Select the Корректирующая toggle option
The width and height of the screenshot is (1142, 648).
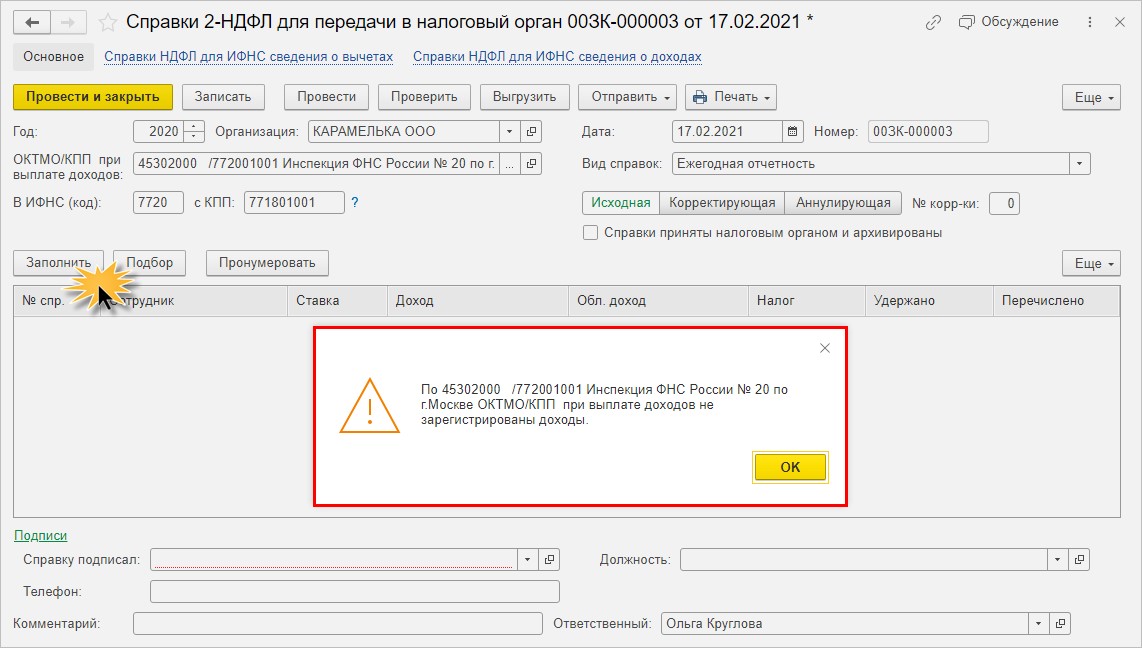click(x=722, y=202)
